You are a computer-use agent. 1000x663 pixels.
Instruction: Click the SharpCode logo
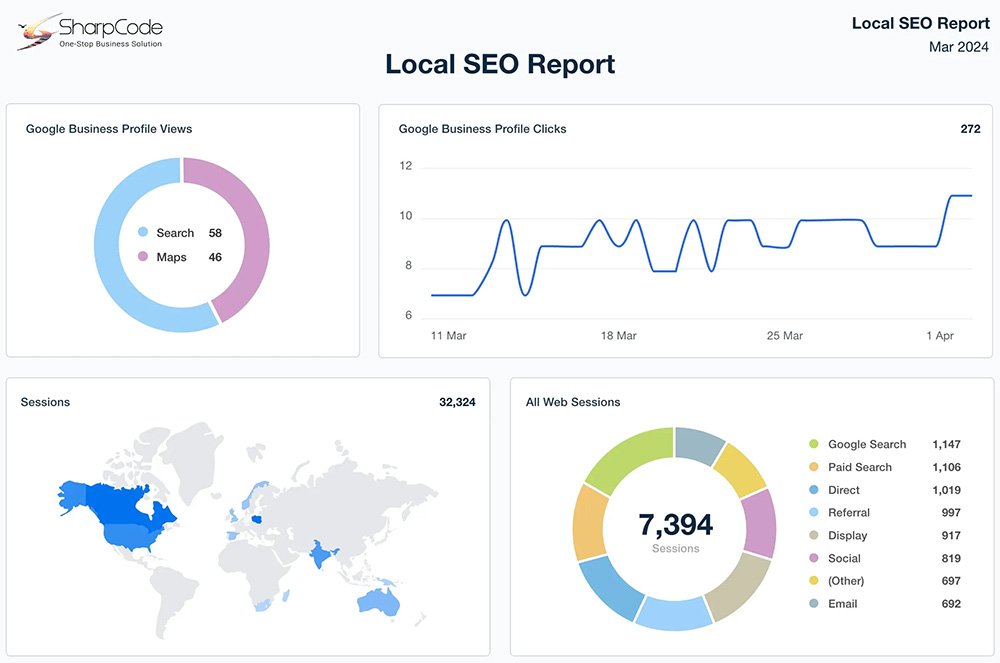coord(89,31)
